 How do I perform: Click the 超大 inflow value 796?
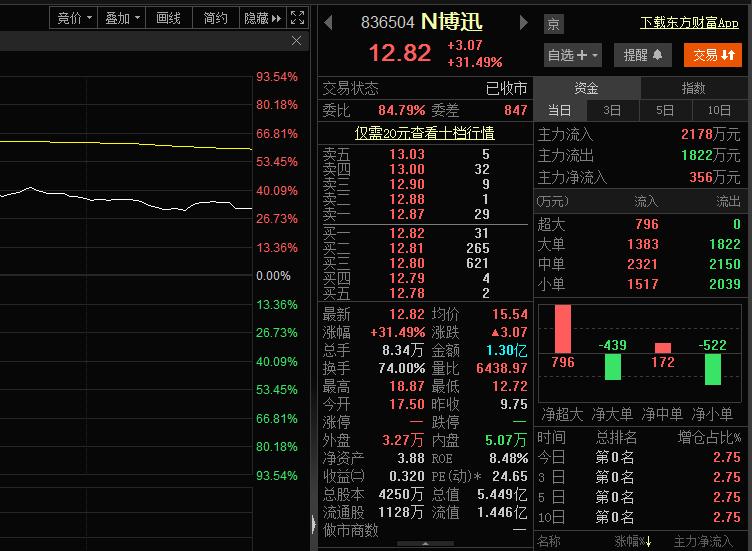tap(647, 224)
